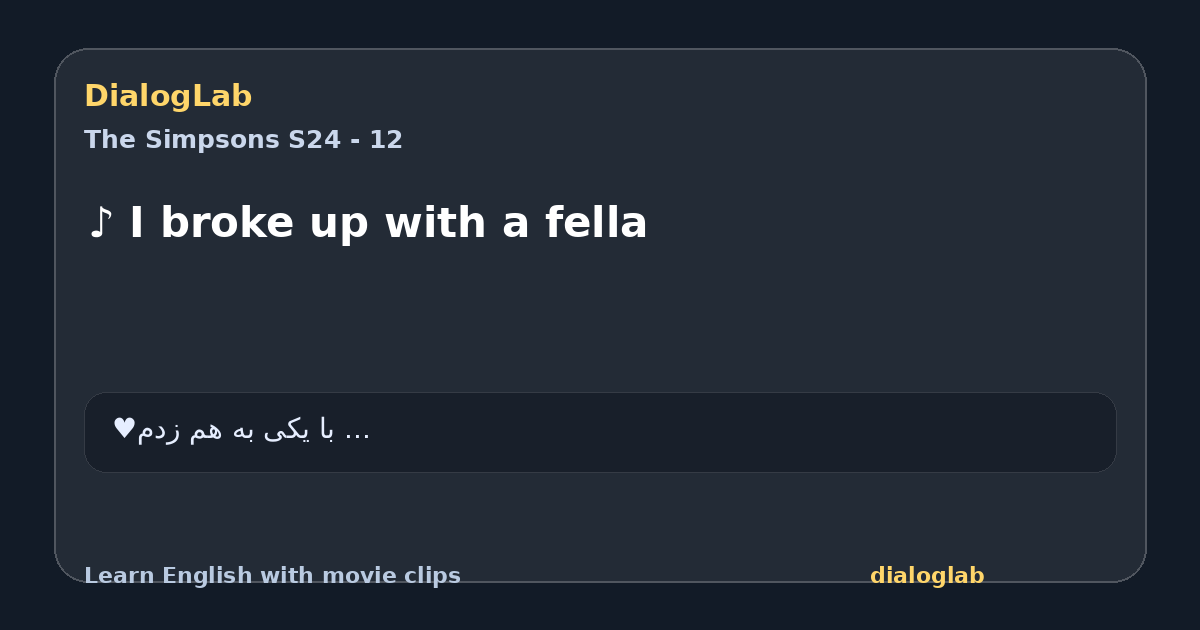The width and height of the screenshot is (1200, 630).
Task: Open the dialoglab handle link
Action: coord(927,576)
